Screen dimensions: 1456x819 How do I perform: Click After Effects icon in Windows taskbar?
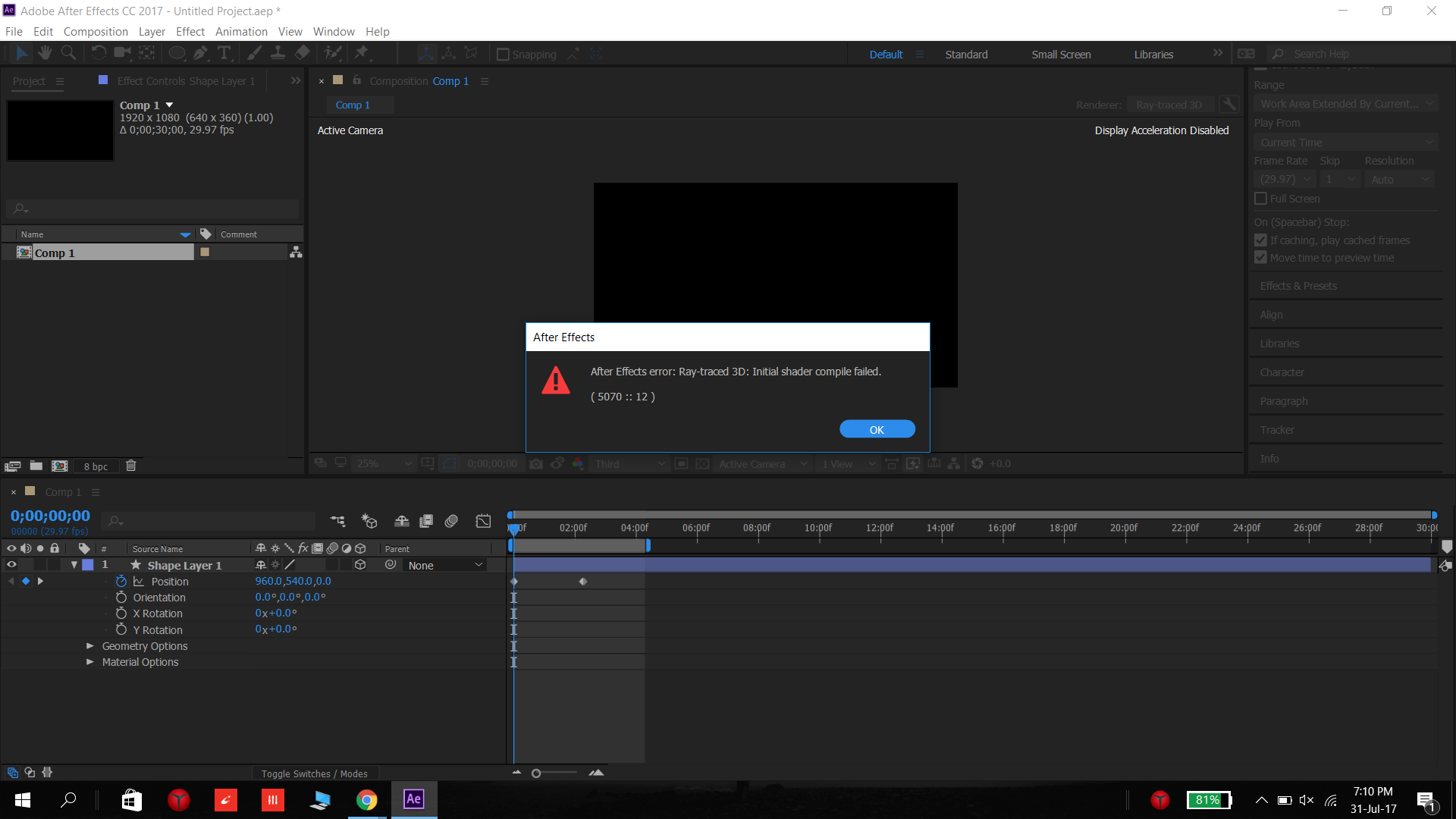pyautogui.click(x=414, y=799)
